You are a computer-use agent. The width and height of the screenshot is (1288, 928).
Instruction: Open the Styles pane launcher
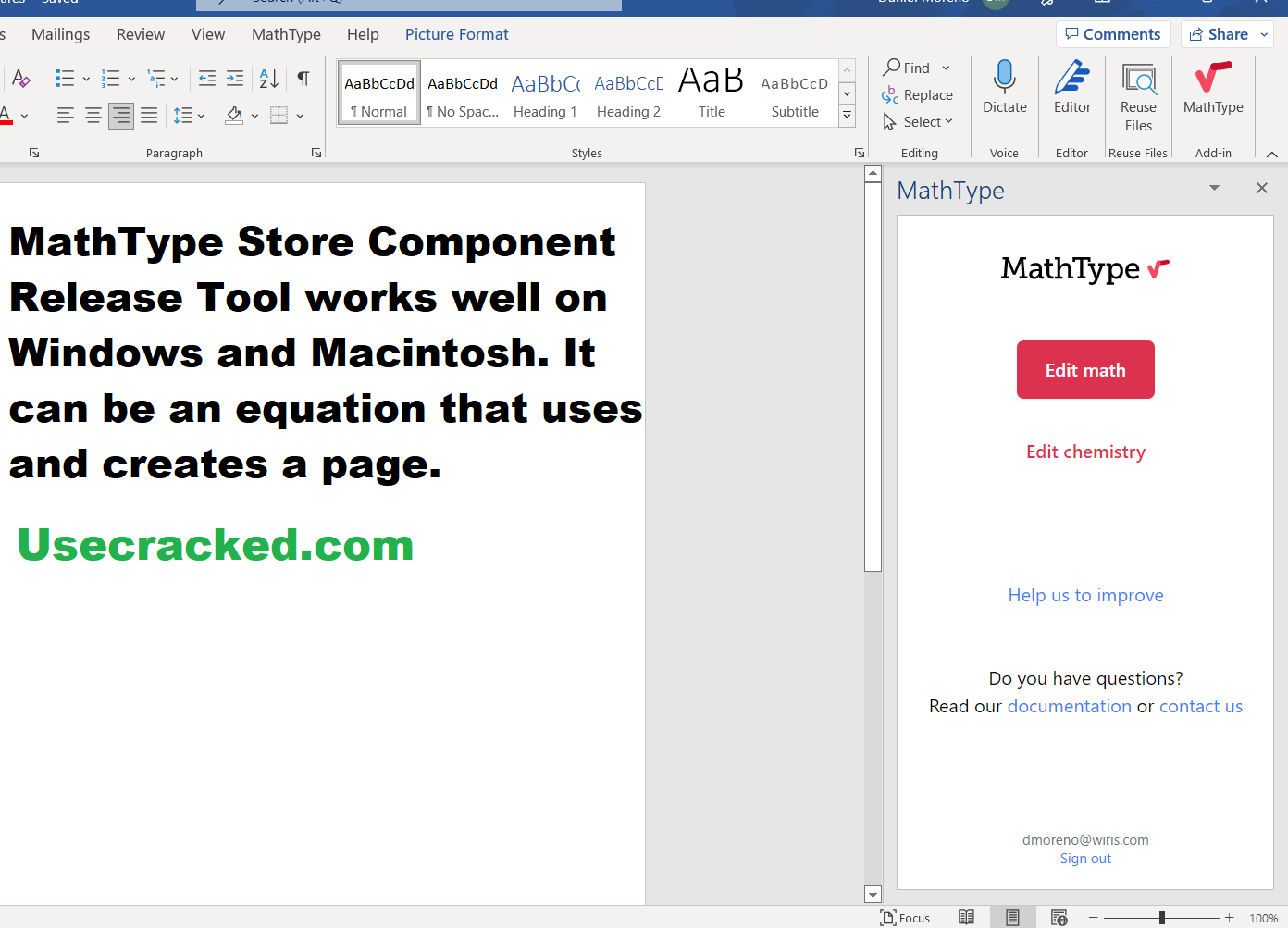[x=860, y=153]
